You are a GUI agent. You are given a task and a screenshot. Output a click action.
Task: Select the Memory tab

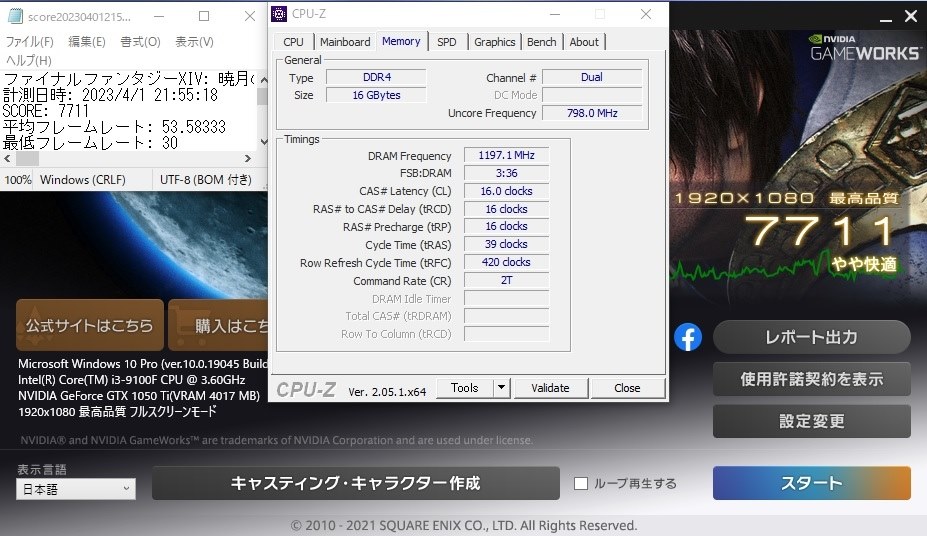401,41
